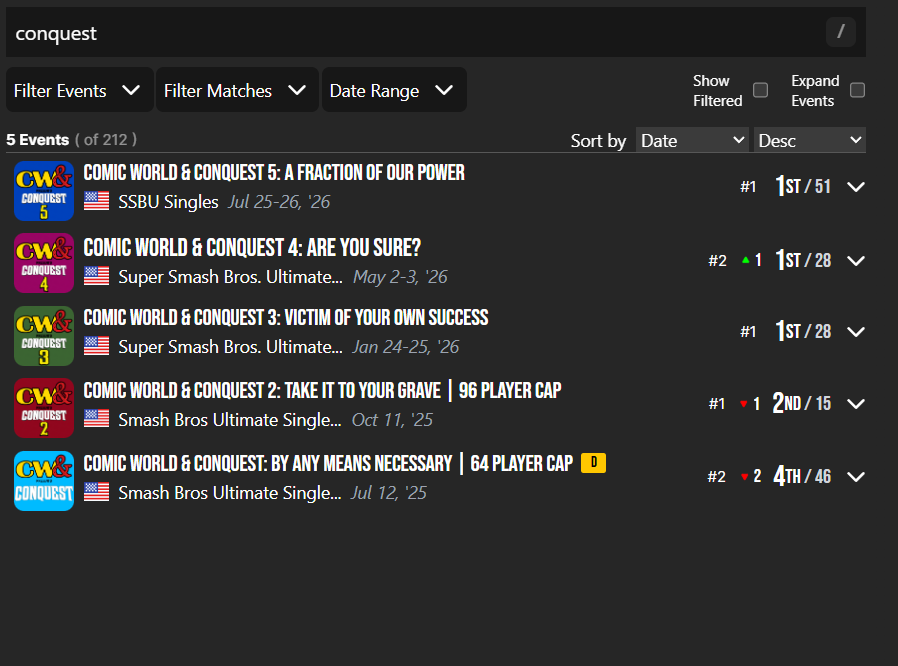This screenshot has height=666, width=898.
Task: Open Comic World & Conquest 5: A Fraction of Our Power
Action: [x=274, y=172]
